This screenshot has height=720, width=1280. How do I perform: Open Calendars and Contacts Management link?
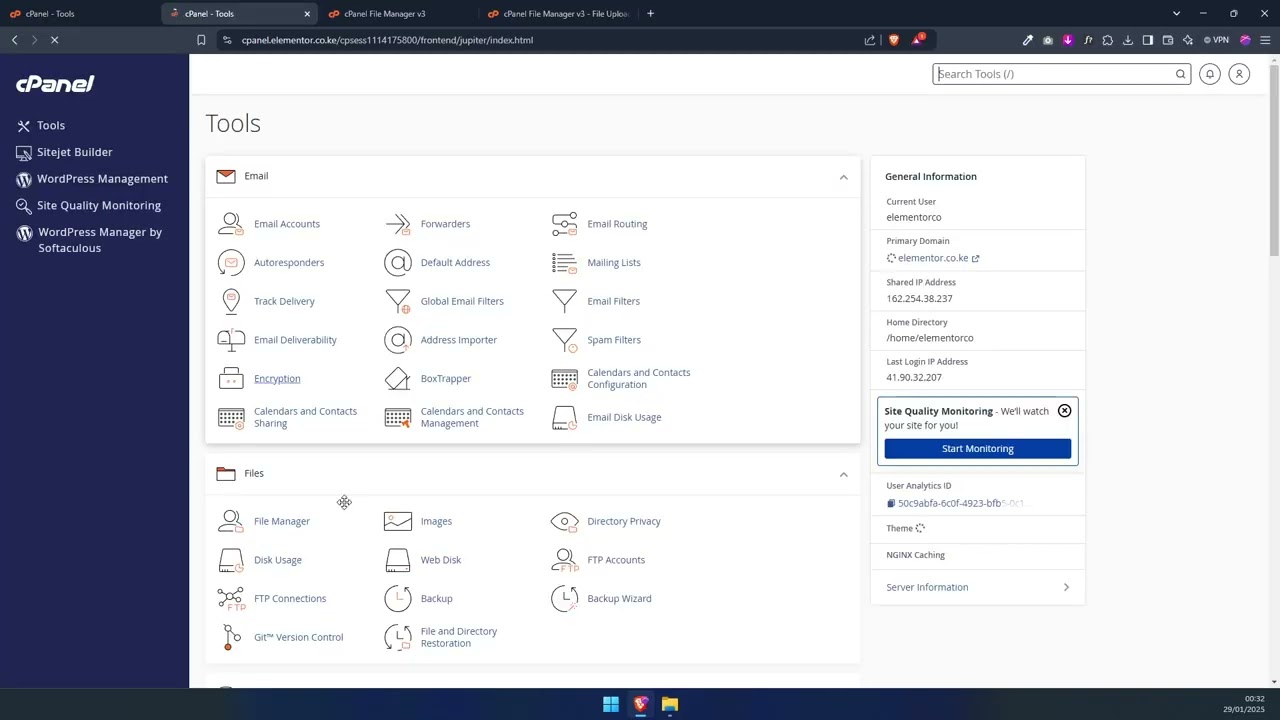tap(472, 417)
